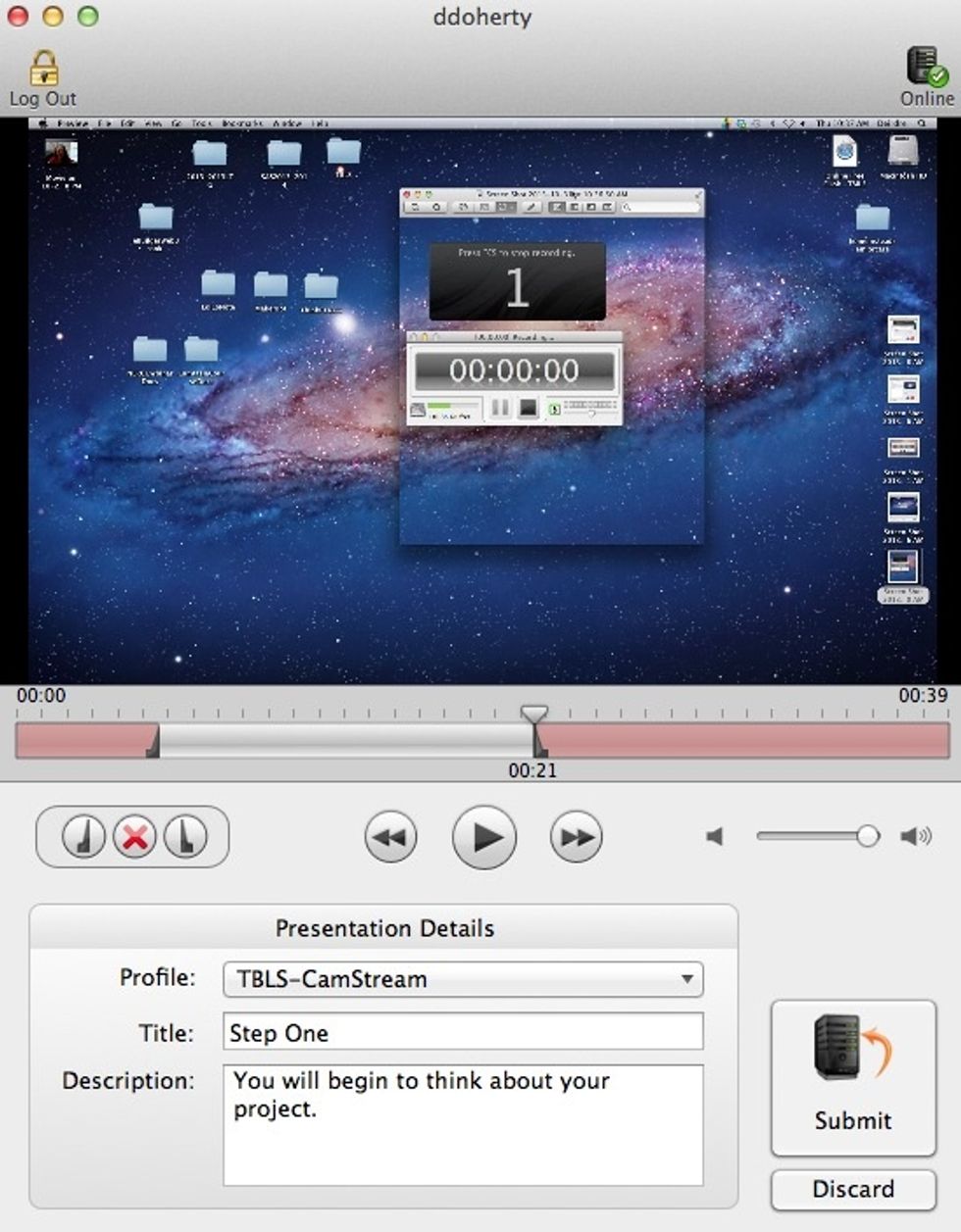Set the trim end point marker button
Image resolution: width=961 pixels, height=1232 pixels.
[x=185, y=837]
